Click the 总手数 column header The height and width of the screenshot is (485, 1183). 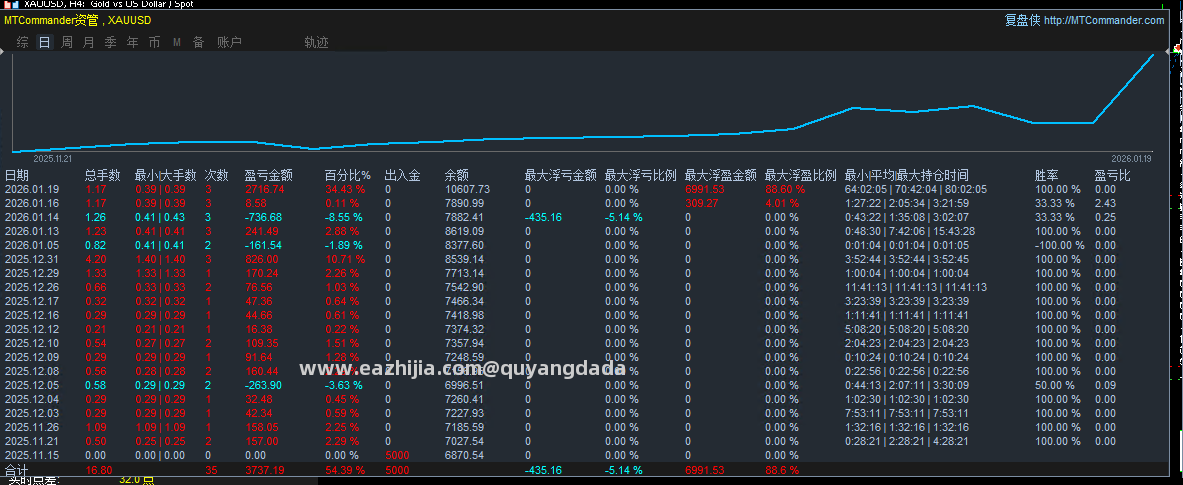click(103, 175)
